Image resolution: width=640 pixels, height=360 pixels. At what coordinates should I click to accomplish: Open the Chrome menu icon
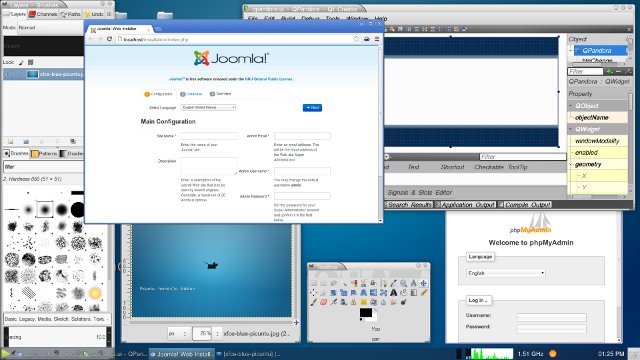(377, 39)
